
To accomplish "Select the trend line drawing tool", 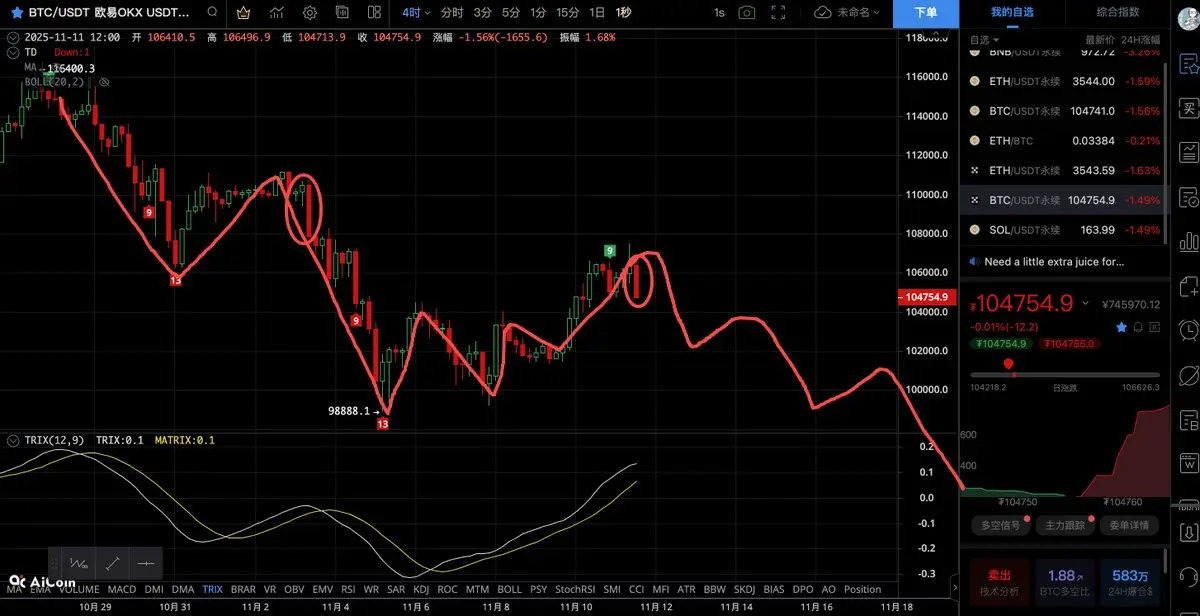I will 112,563.
